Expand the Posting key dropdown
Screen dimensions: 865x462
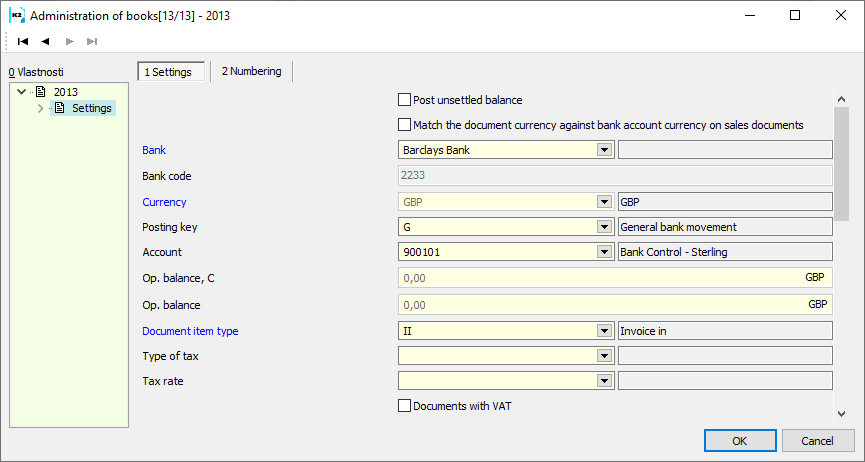603,227
